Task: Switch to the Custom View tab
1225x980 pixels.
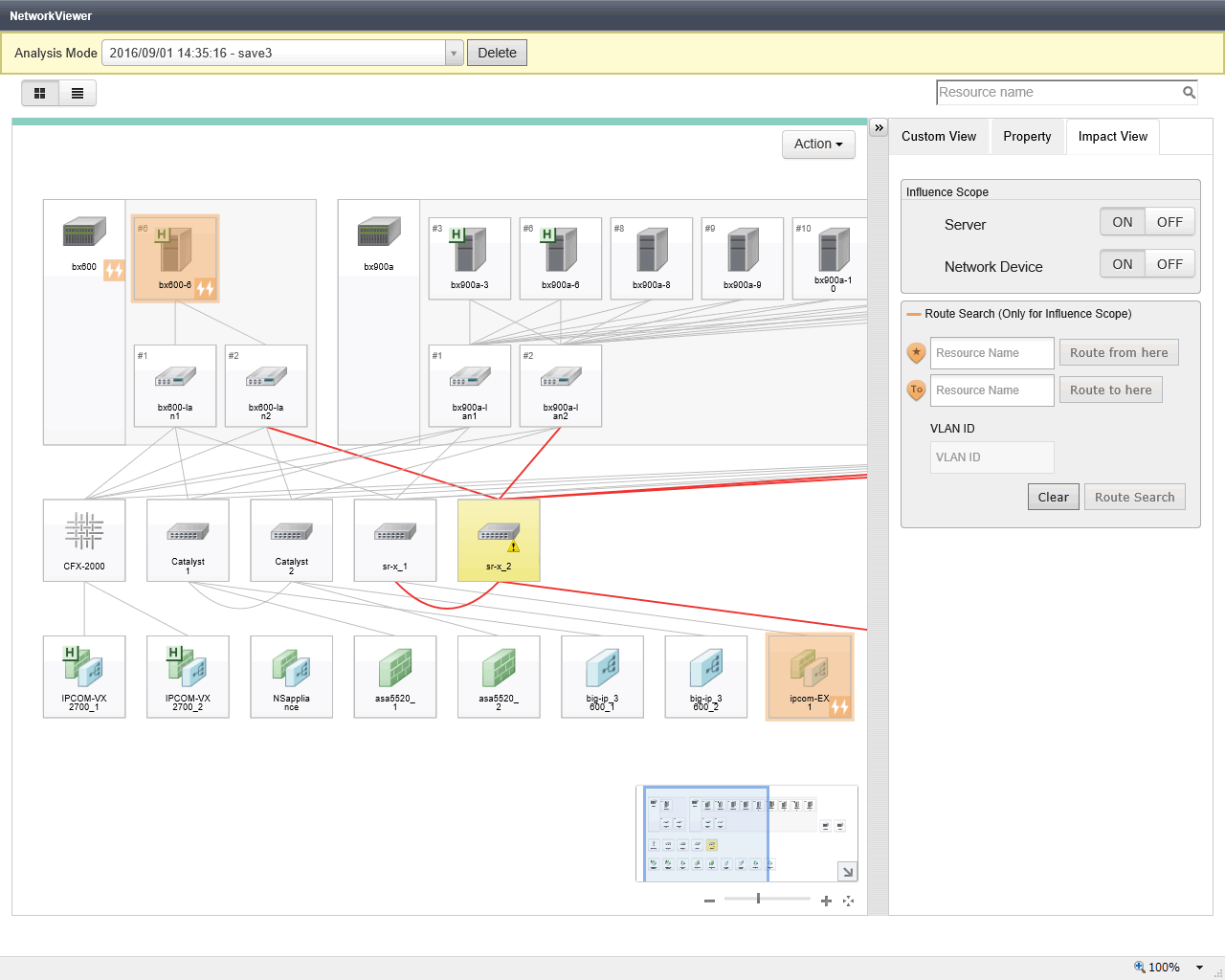Action: tap(939, 137)
